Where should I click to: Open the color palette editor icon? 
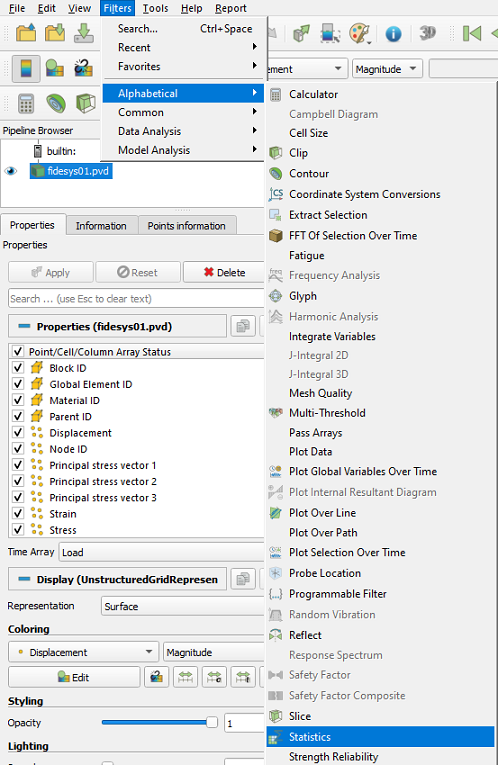click(x=360, y=34)
